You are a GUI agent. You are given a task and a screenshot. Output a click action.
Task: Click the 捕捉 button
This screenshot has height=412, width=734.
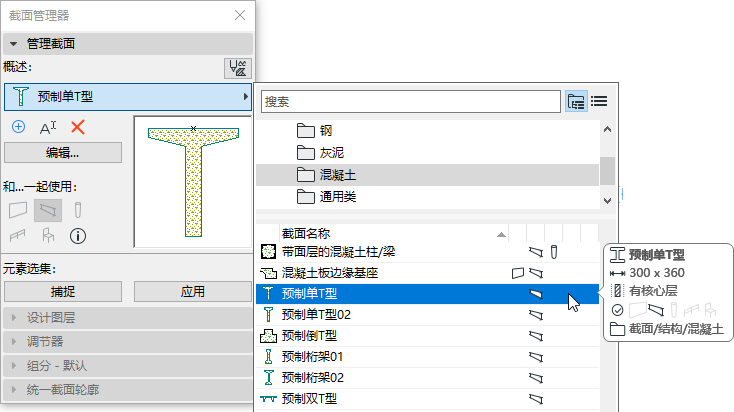click(x=63, y=292)
